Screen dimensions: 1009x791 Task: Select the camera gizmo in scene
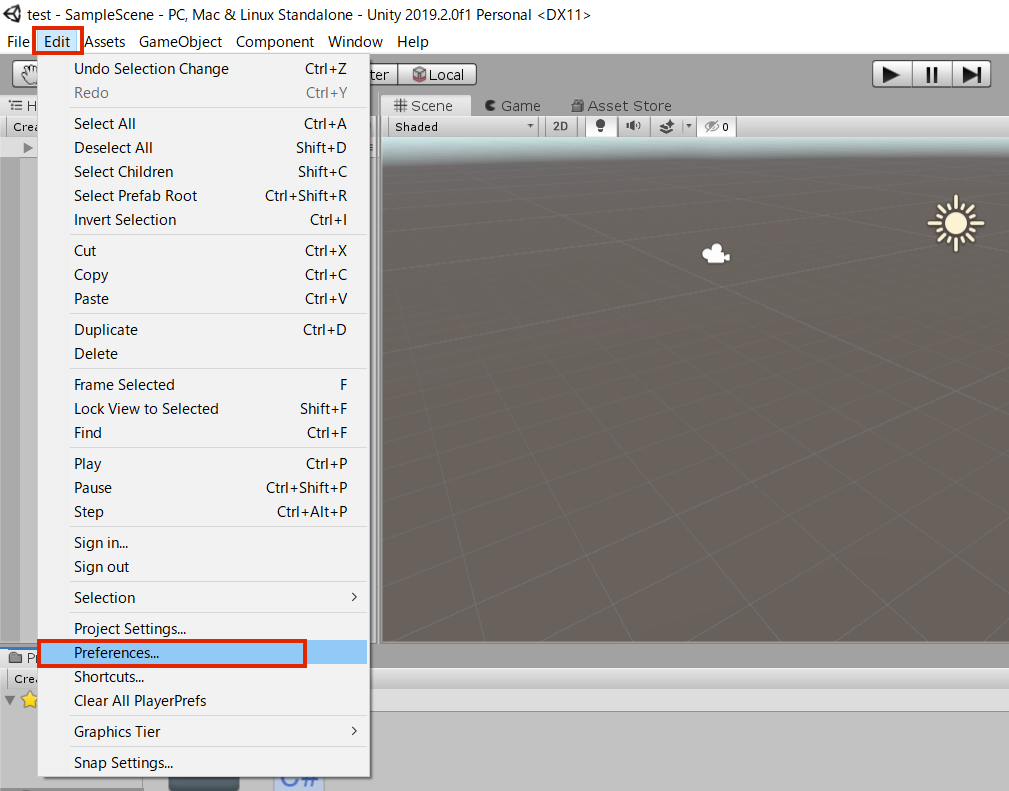[x=715, y=255]
